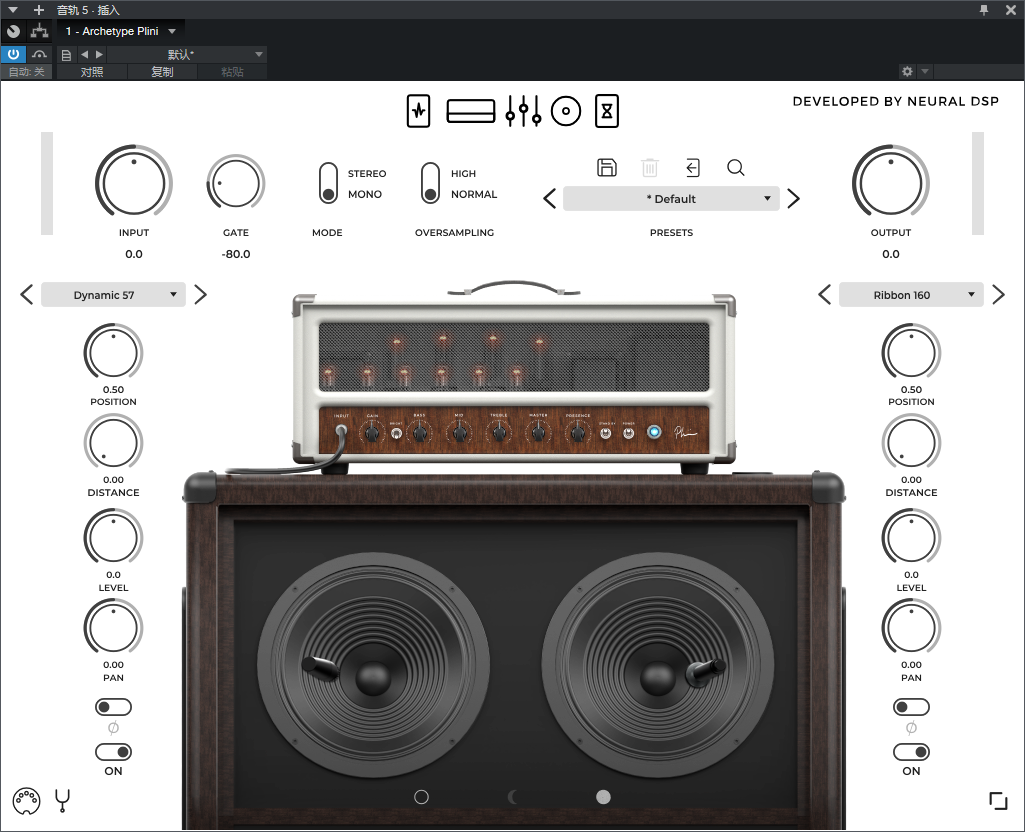Open plugin settings gear
This screenshot has height=832, width=1025.
(907, 71)
